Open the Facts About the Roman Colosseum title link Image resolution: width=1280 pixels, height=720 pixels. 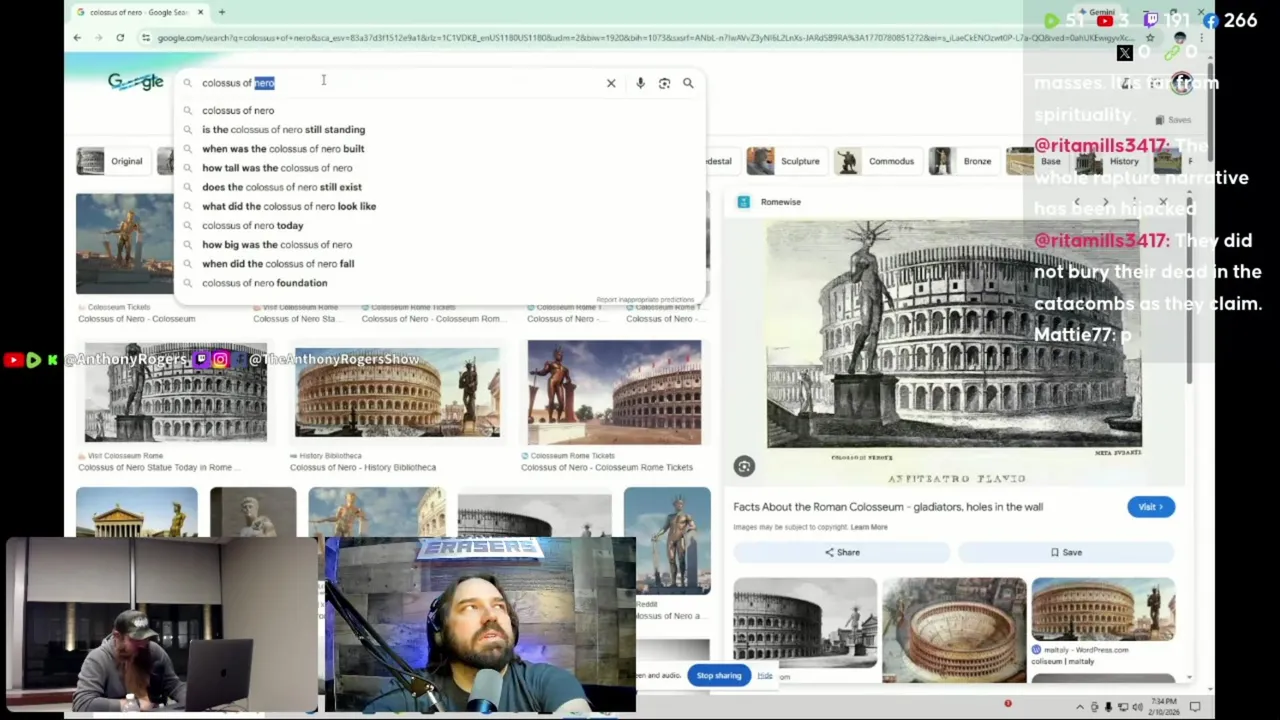(x=888, y=507)
